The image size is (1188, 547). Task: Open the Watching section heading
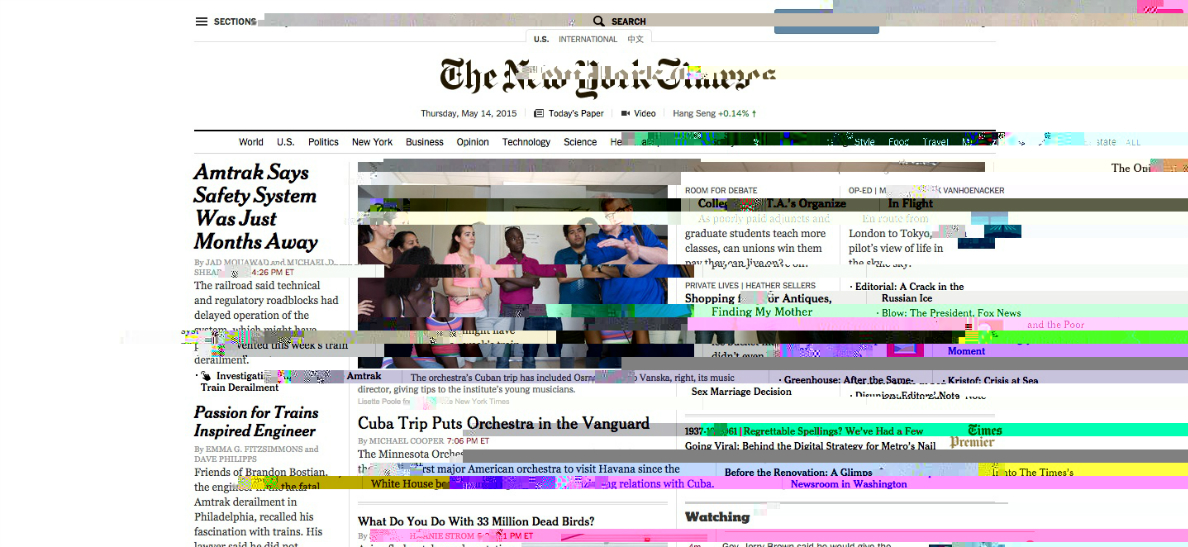coord(717,517)
